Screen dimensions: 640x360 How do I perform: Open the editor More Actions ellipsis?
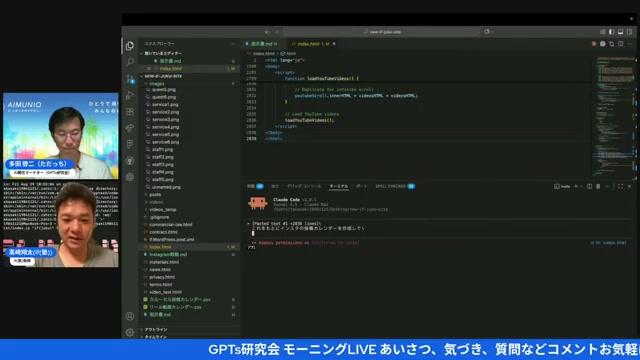(x=630, y=44)
